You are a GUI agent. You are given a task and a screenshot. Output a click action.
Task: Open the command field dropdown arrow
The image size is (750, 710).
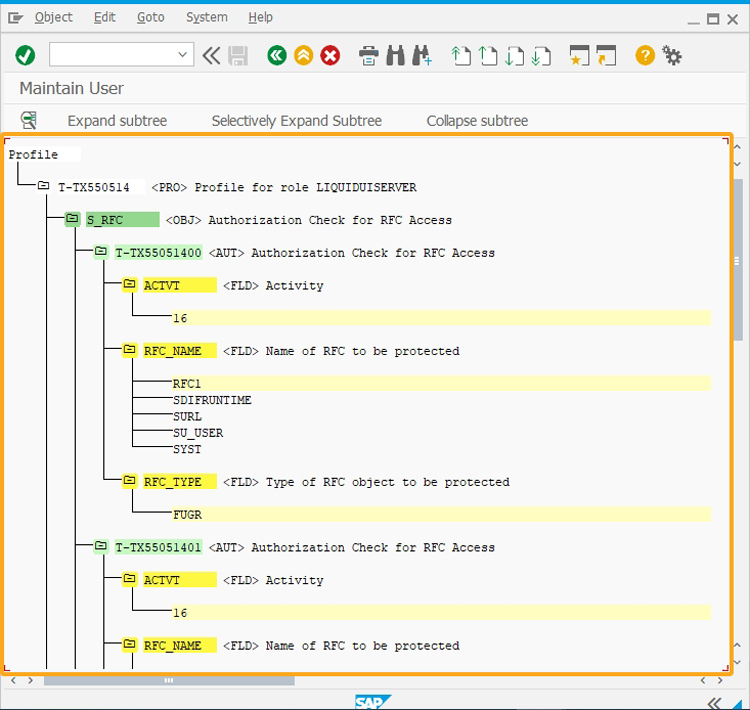[182, 55]
